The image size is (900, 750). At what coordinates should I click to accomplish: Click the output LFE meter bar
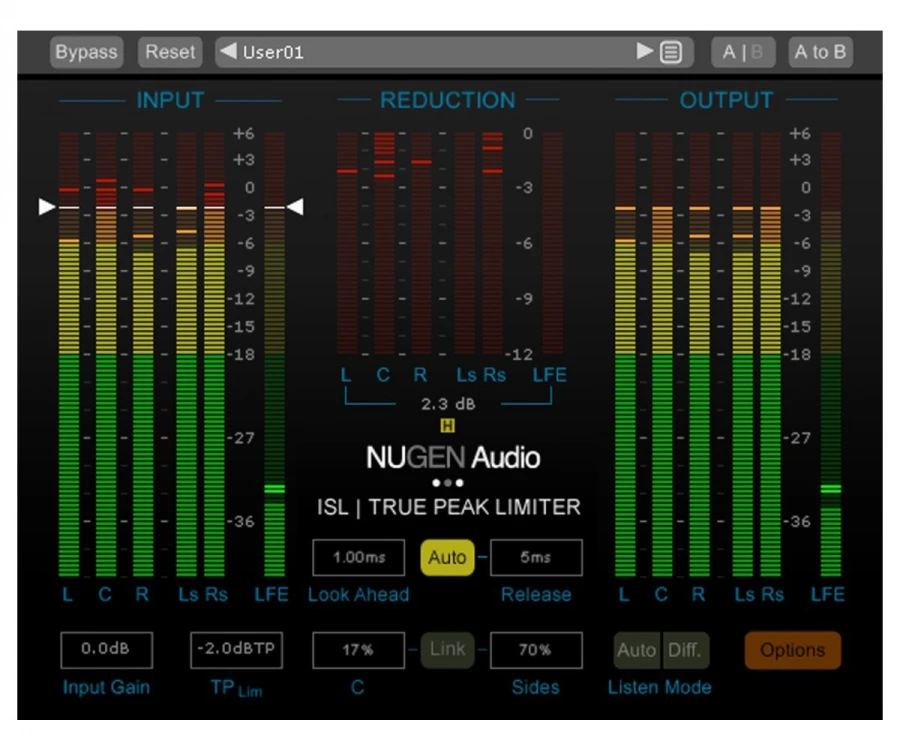click(x=831, y=354)
